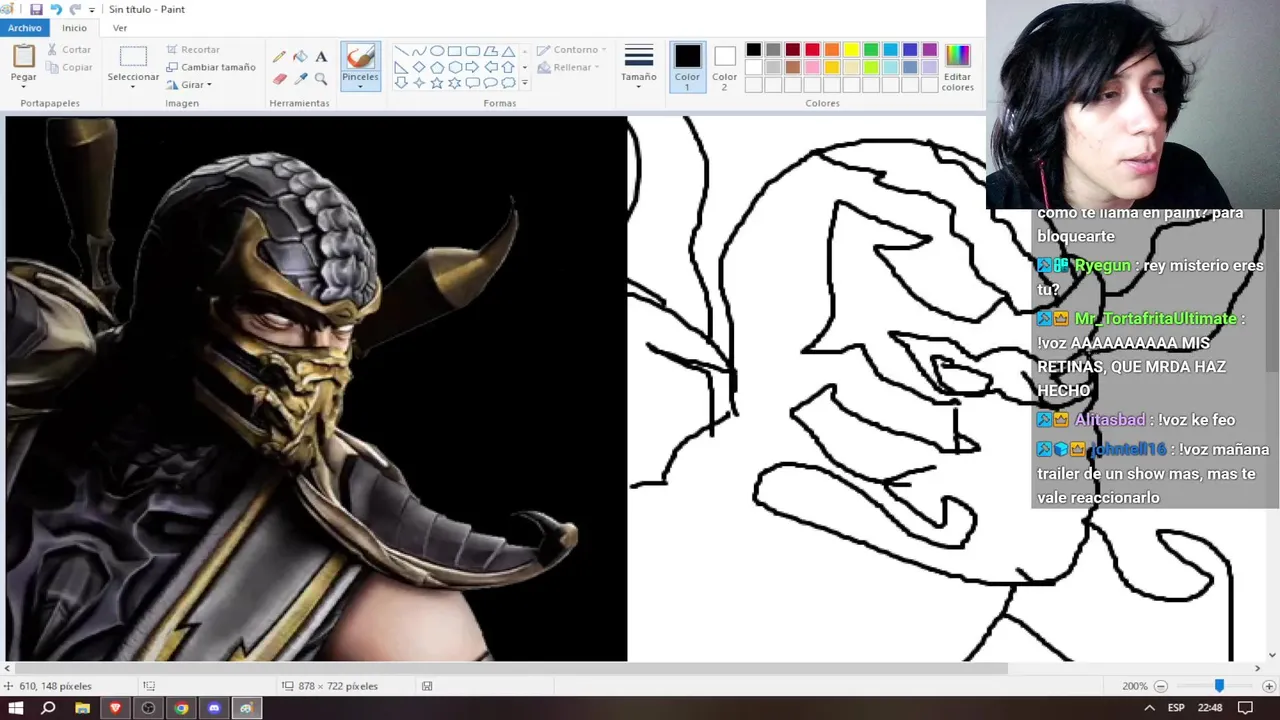Open the Pegar dropdown arrow
Screen dimensions: 1280x720
pyautogui.click(x=23, y=87)
